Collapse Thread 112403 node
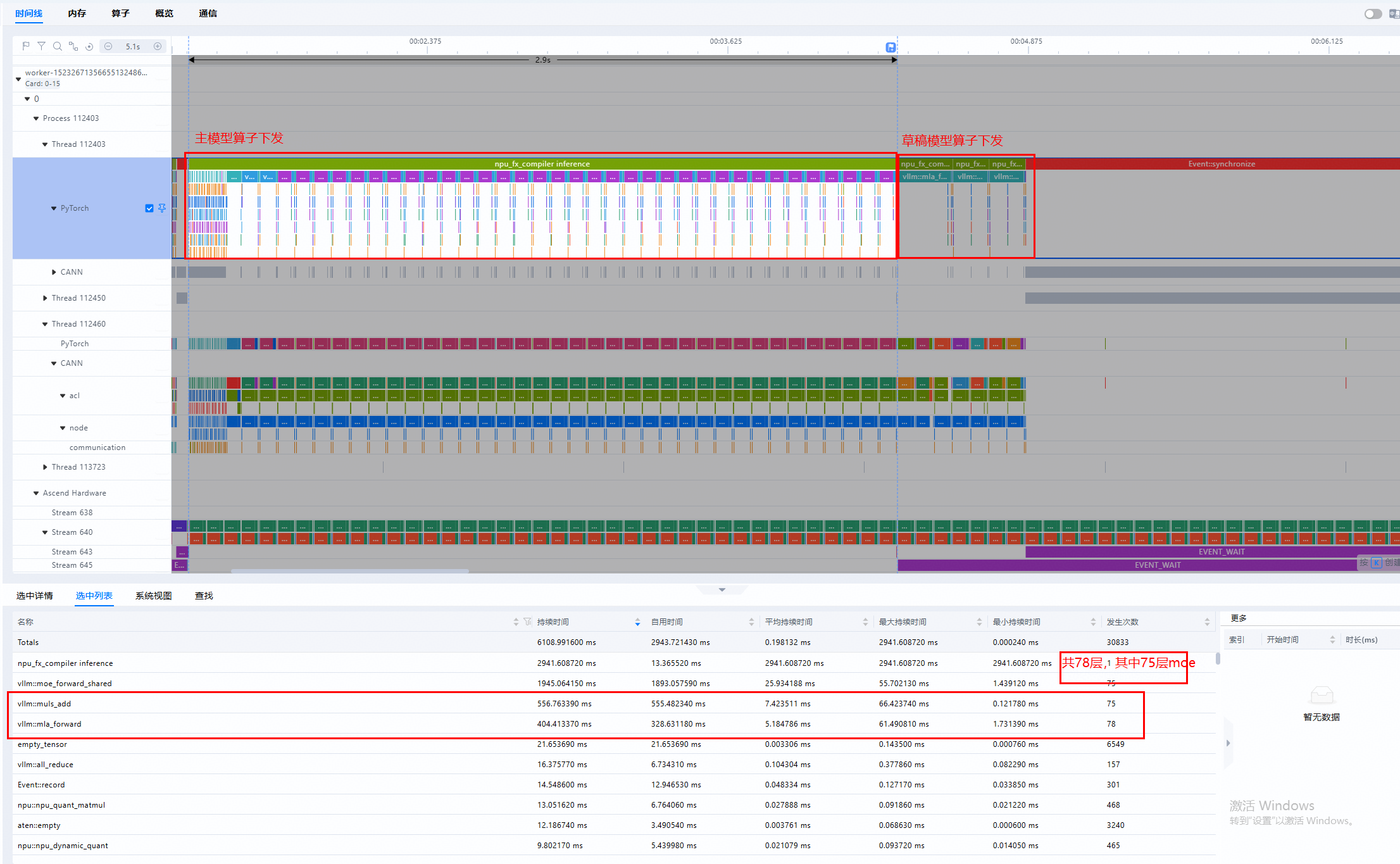Screen dimensions: 1400x864 click(x=45, y=144)
